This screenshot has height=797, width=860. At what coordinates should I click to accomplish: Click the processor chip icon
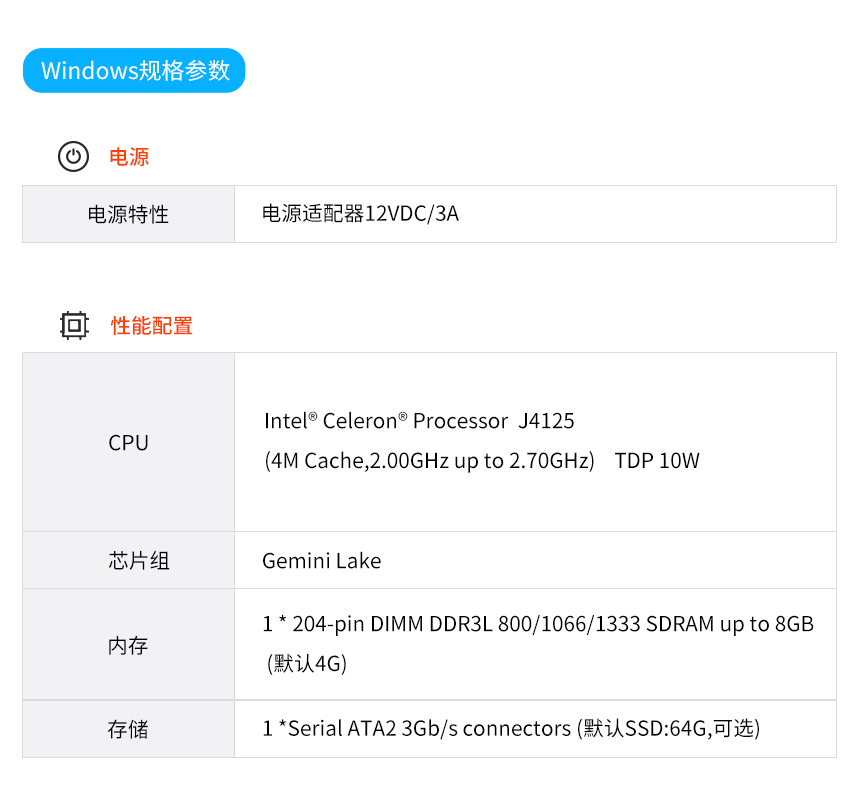73,325
